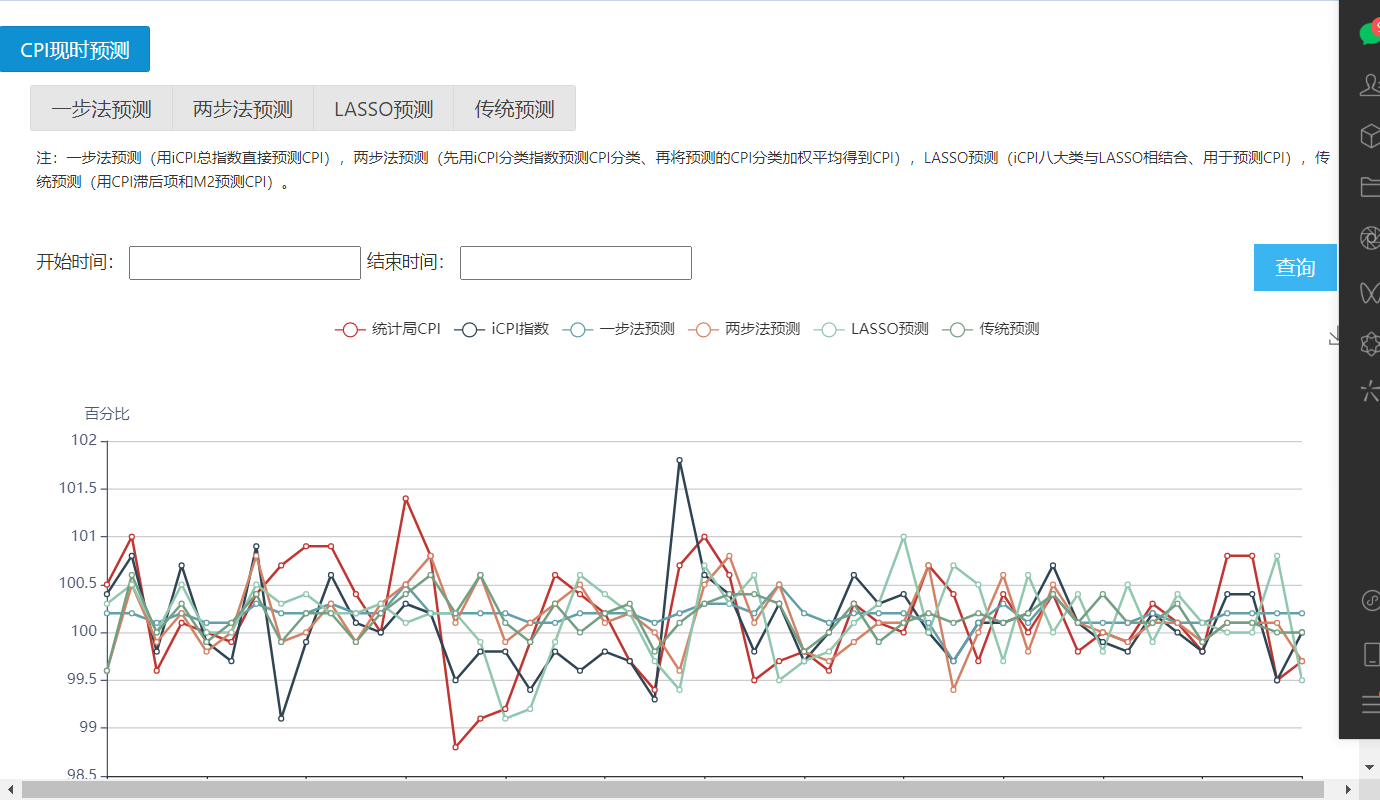Click the LASSO预测 peak point at 101
The height and width of the screenshot is (800, 1380).
tap(903, 537)
